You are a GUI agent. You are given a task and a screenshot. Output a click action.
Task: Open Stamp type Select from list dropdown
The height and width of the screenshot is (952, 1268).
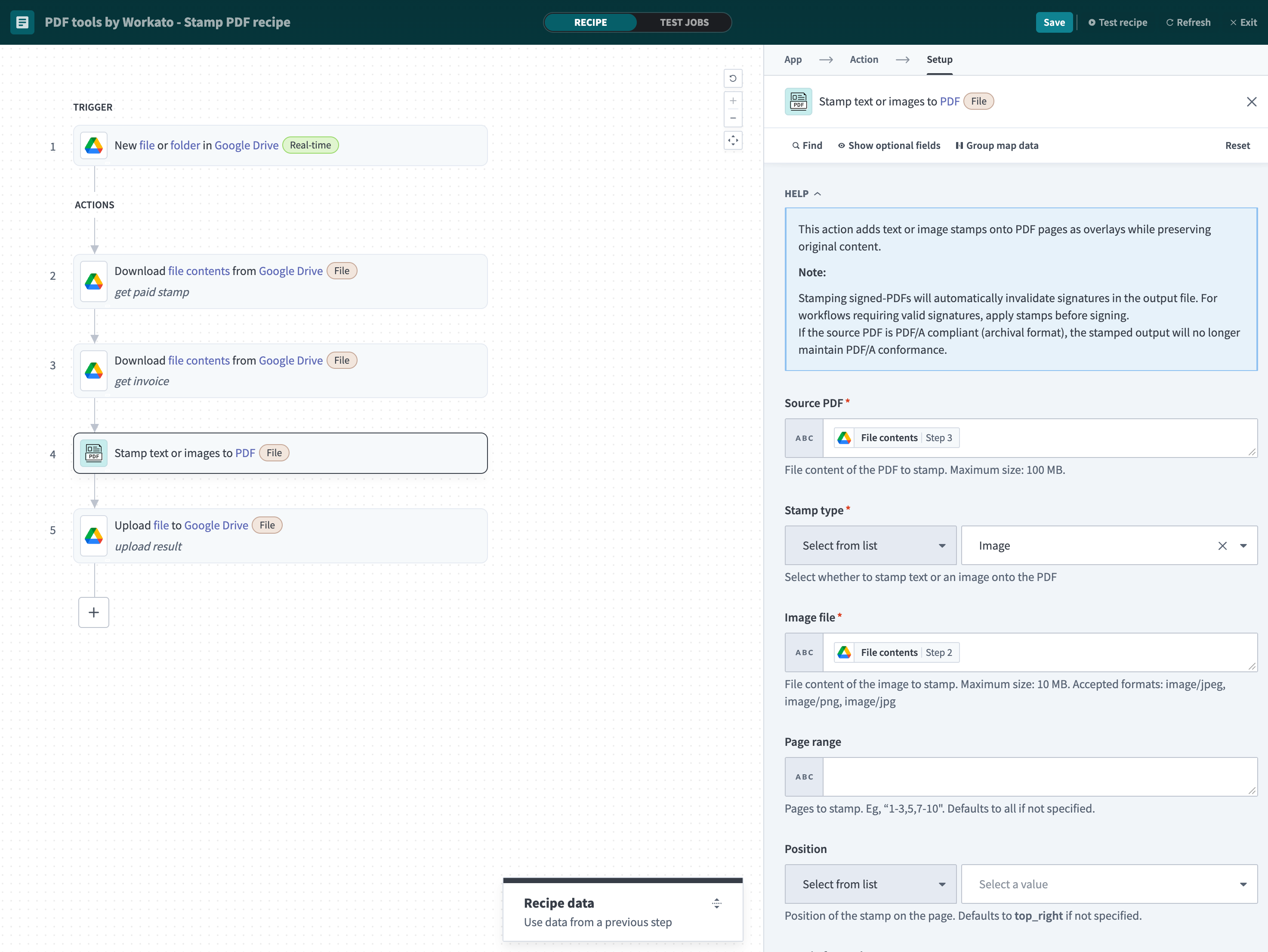coord(870,546)
